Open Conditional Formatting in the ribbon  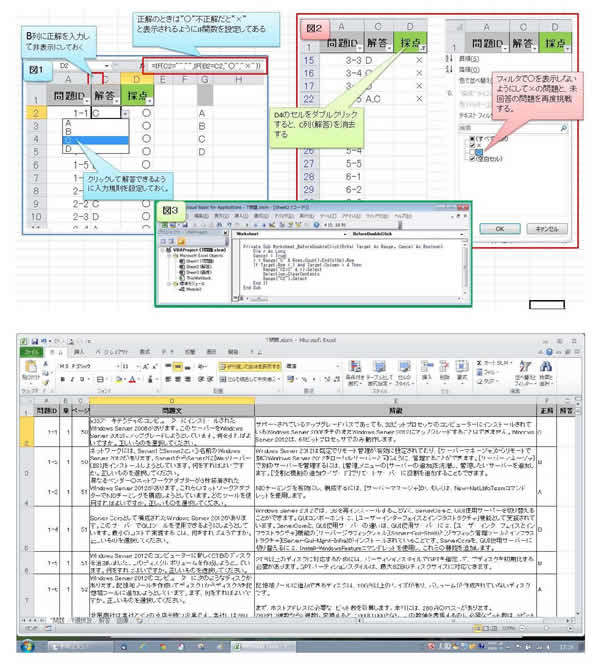pyautogui.click(x=356, y=372)
